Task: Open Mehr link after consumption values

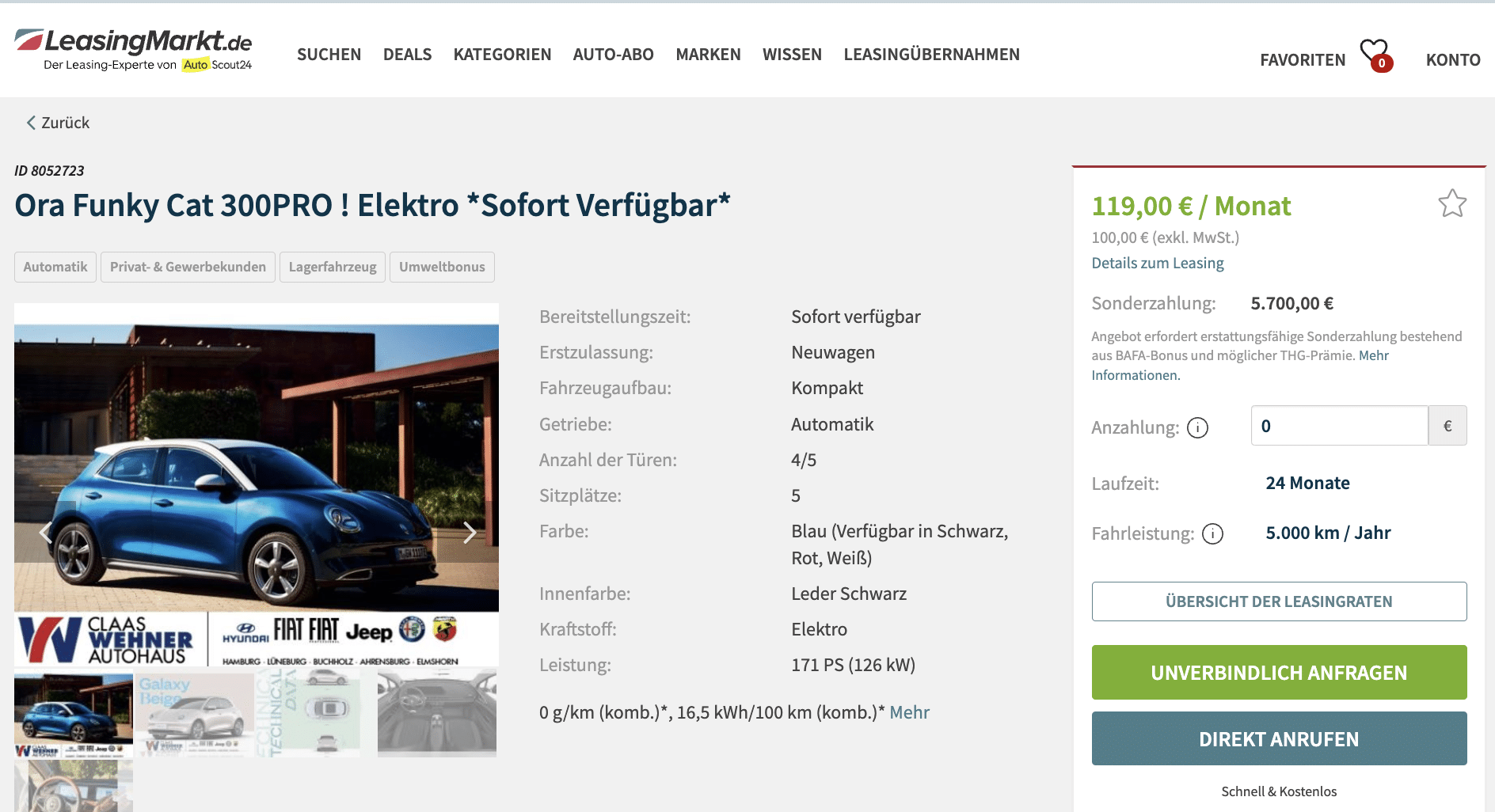Action: tap(909, 712)
